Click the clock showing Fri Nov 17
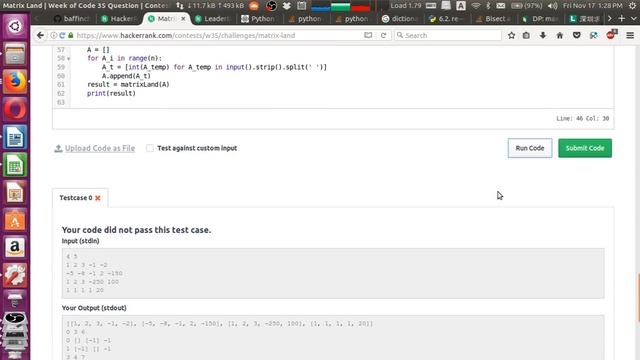The image size is (640, 360). (593, 6)
